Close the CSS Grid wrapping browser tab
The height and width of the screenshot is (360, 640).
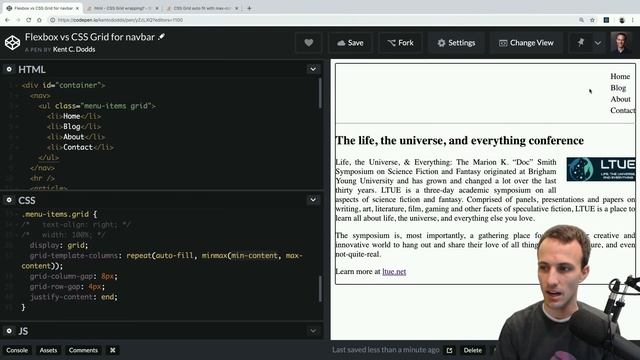pyautogui.click(x=157, y=8)
